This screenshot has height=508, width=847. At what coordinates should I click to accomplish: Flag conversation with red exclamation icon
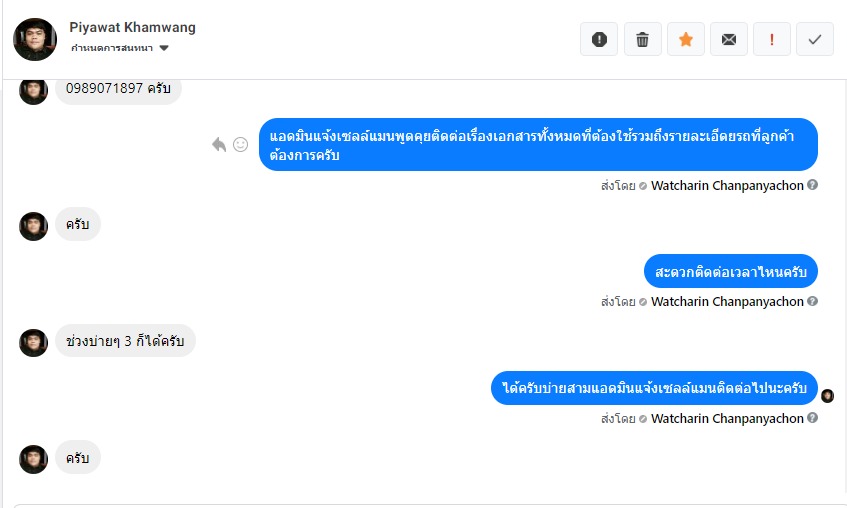click(x=771, y=39)
